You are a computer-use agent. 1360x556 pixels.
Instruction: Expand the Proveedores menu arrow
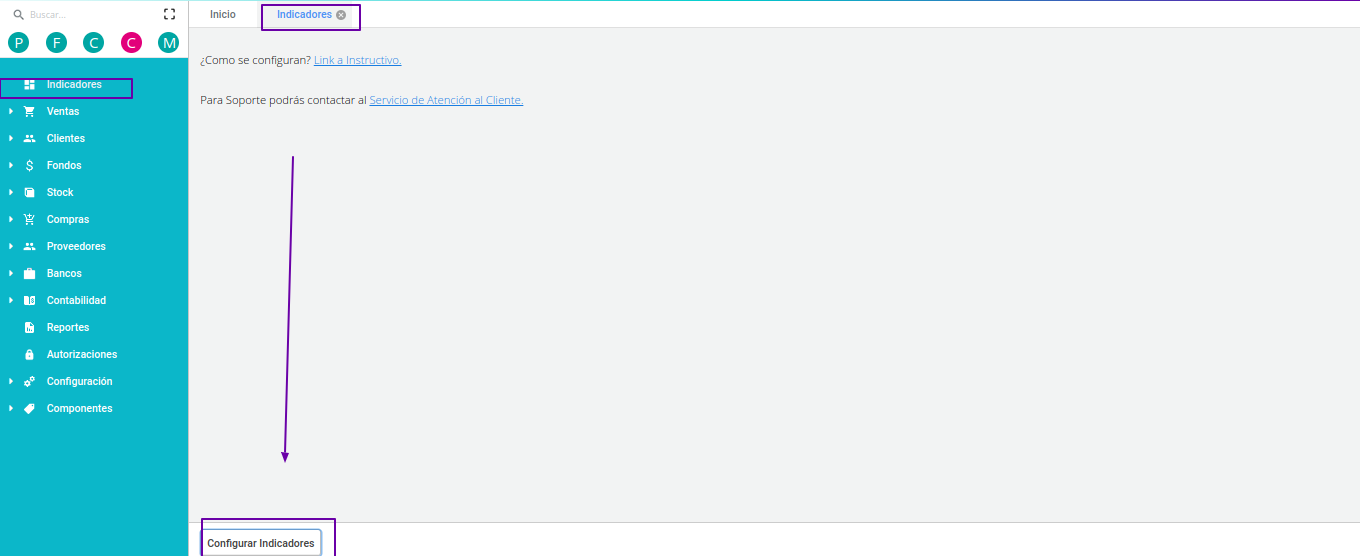(x=11, y=247)
